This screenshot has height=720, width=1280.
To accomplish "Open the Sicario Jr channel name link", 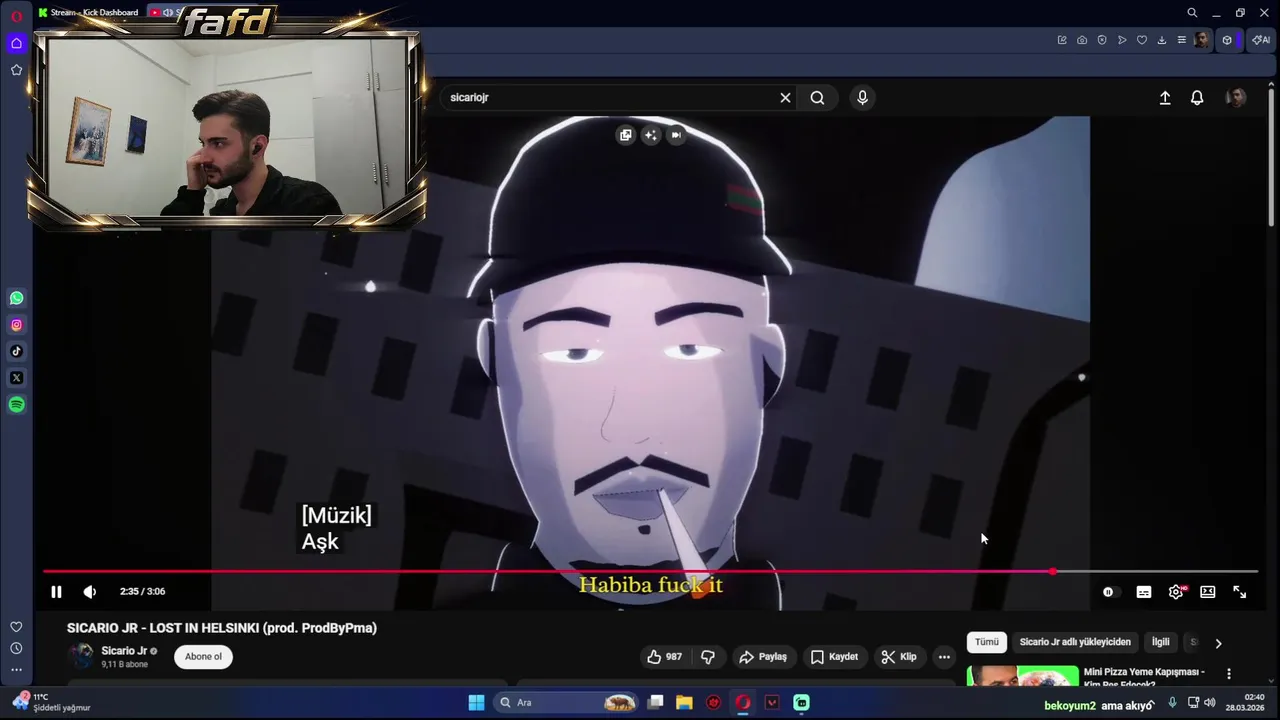I will pos(124,650).
